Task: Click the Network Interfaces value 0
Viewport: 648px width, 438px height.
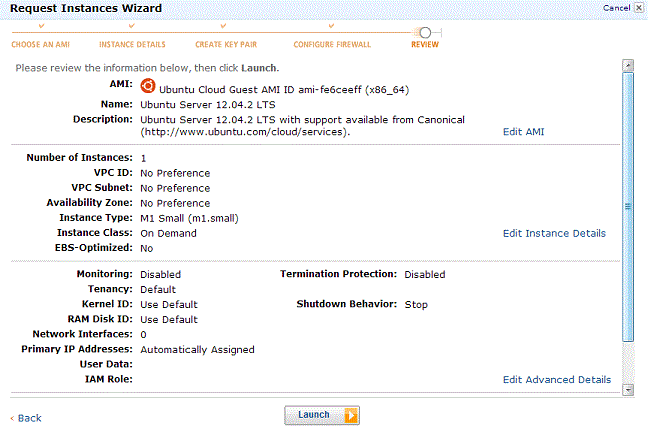Action: pyautogui.click(x=143, y=335)
